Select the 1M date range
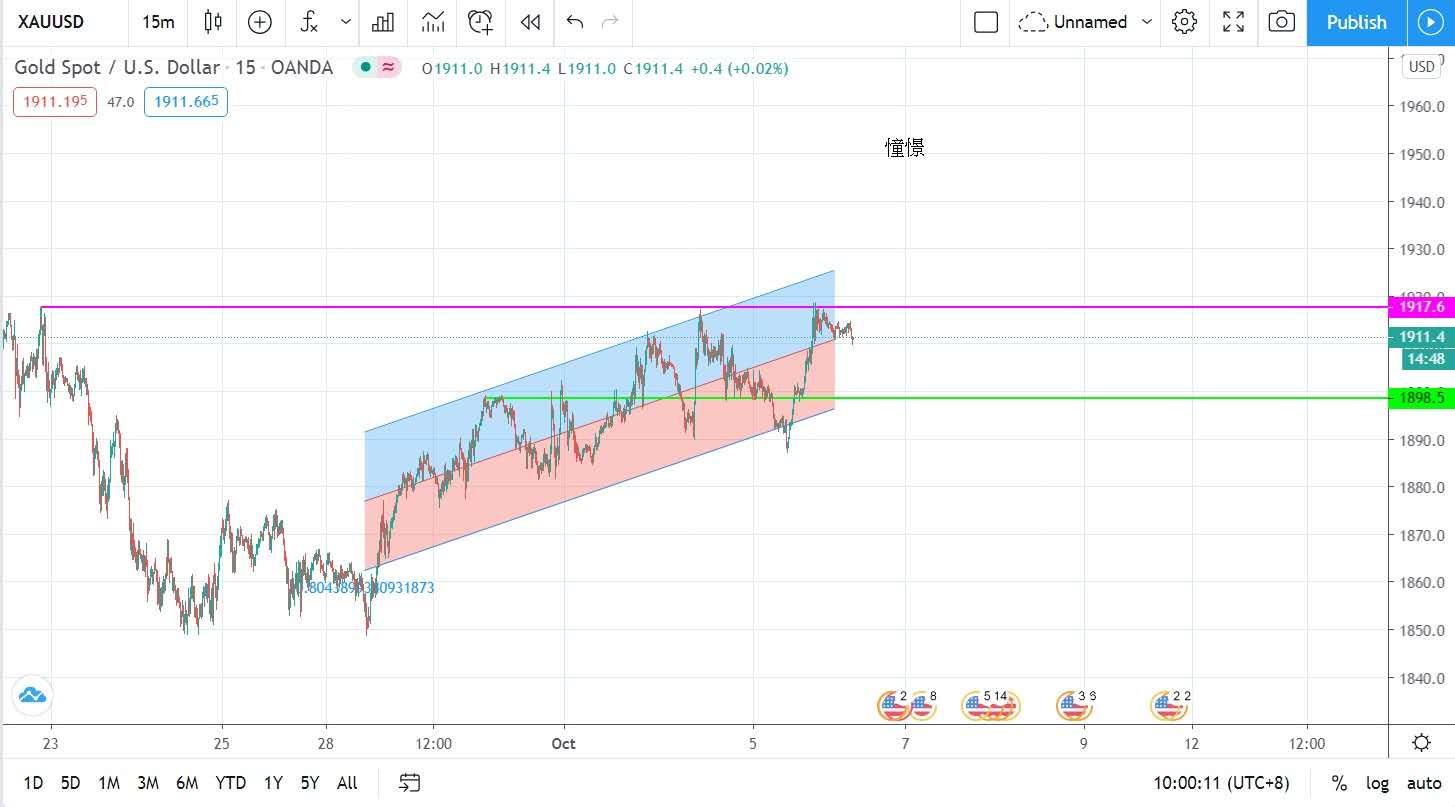The image size is (1455, 807). click(x=109, y=783)
